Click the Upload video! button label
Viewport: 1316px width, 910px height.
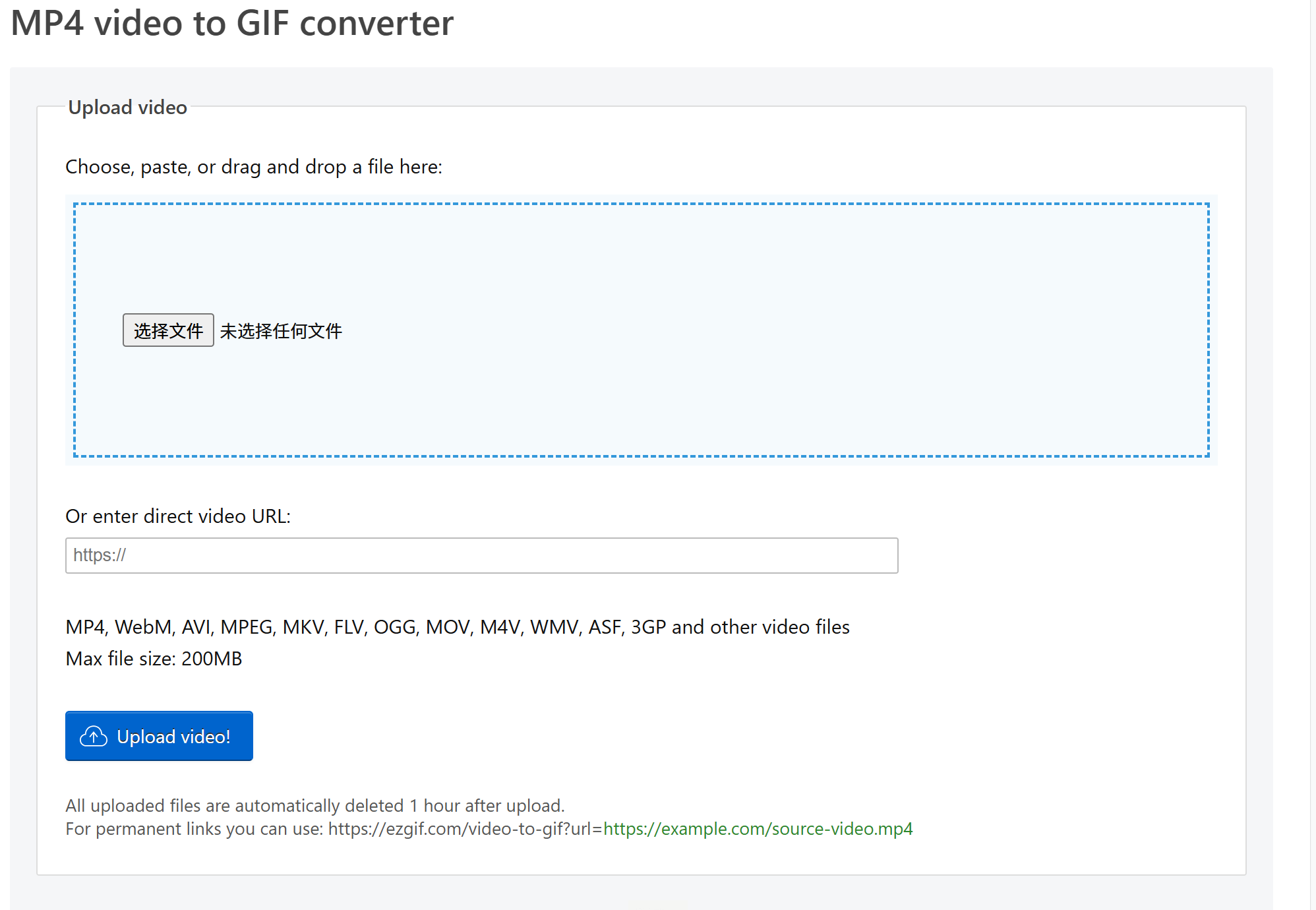point(173,737)
